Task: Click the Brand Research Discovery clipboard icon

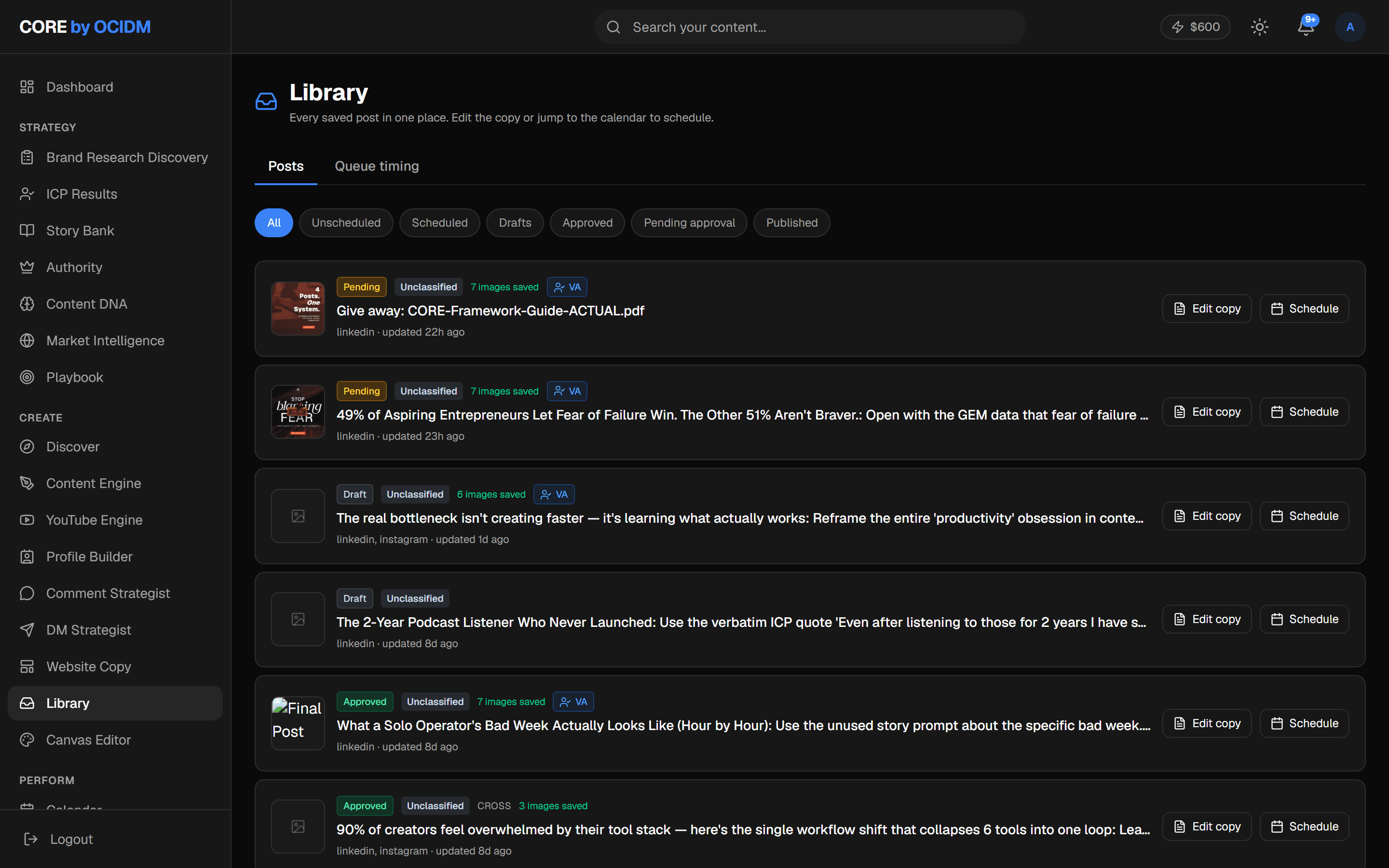Action: click(27, 157)
